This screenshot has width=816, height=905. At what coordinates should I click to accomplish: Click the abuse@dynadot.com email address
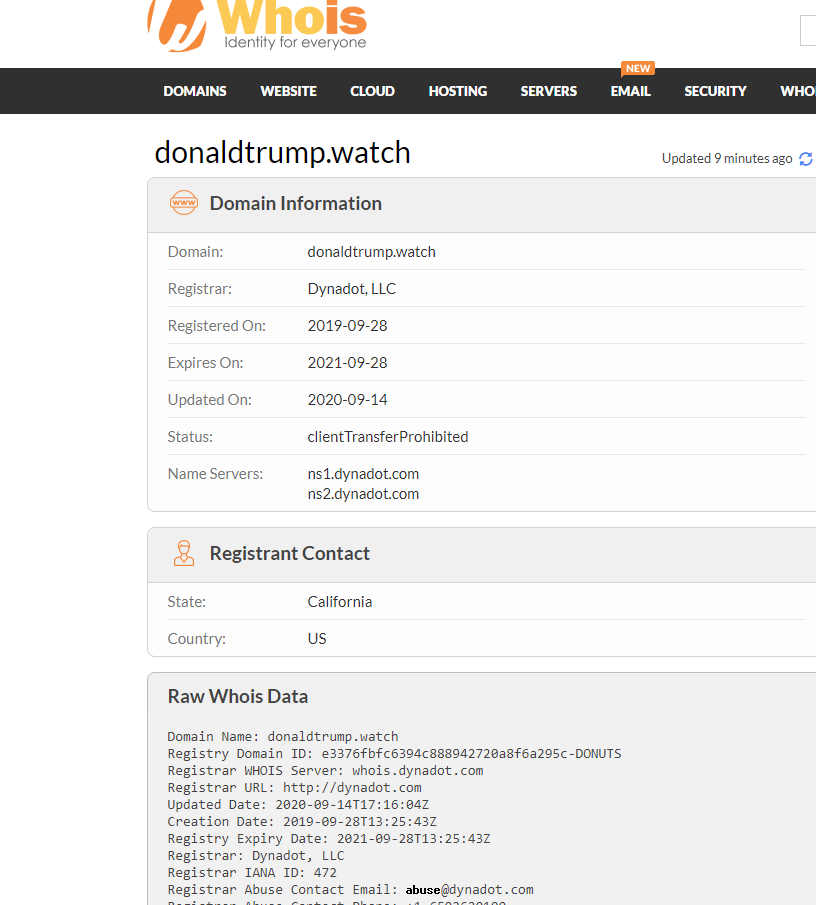[x=469, y=889]
